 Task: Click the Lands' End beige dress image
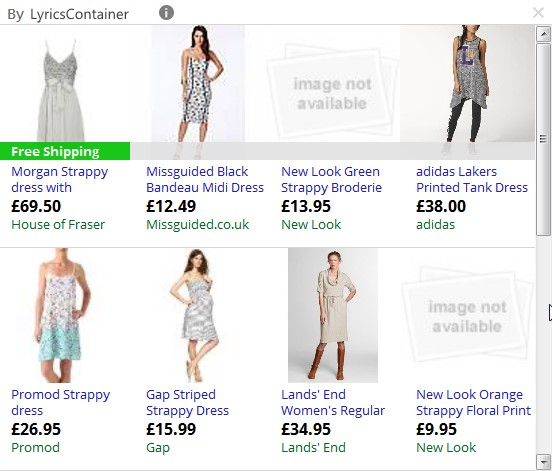tap(333, 315)
